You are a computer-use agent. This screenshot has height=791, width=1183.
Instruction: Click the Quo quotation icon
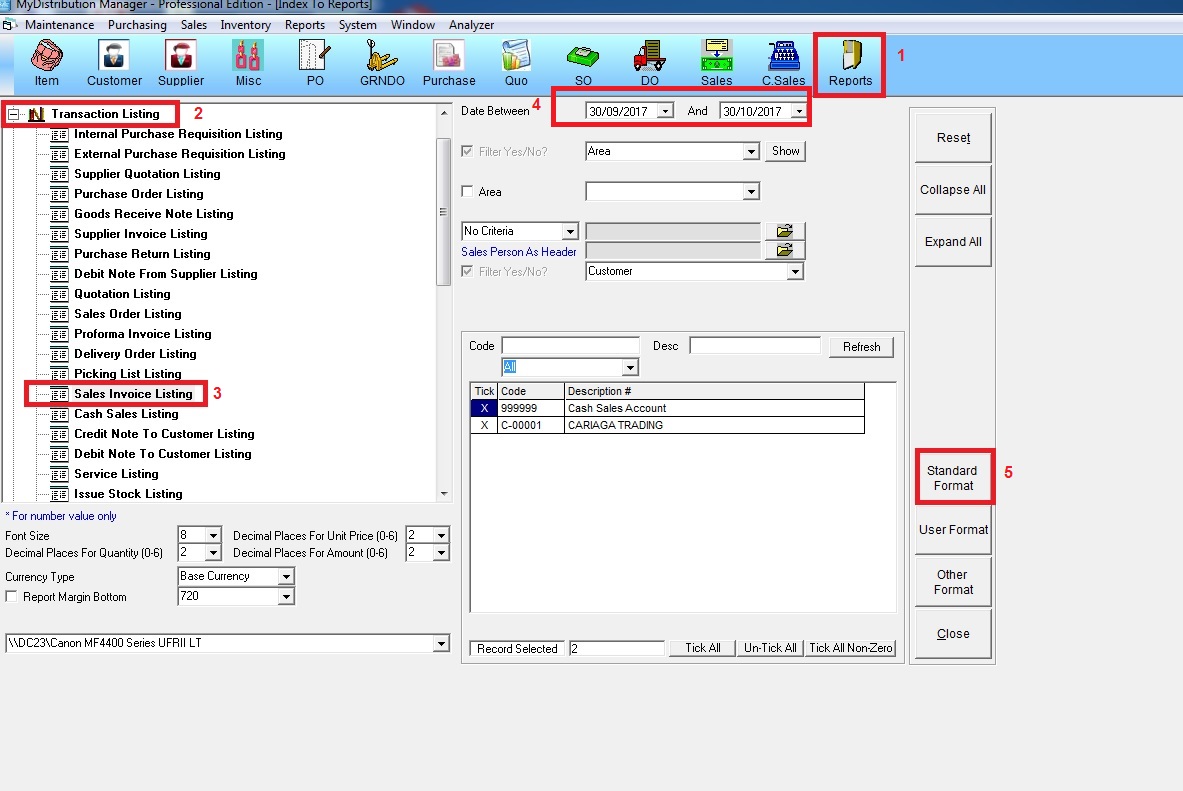point(516,62)
